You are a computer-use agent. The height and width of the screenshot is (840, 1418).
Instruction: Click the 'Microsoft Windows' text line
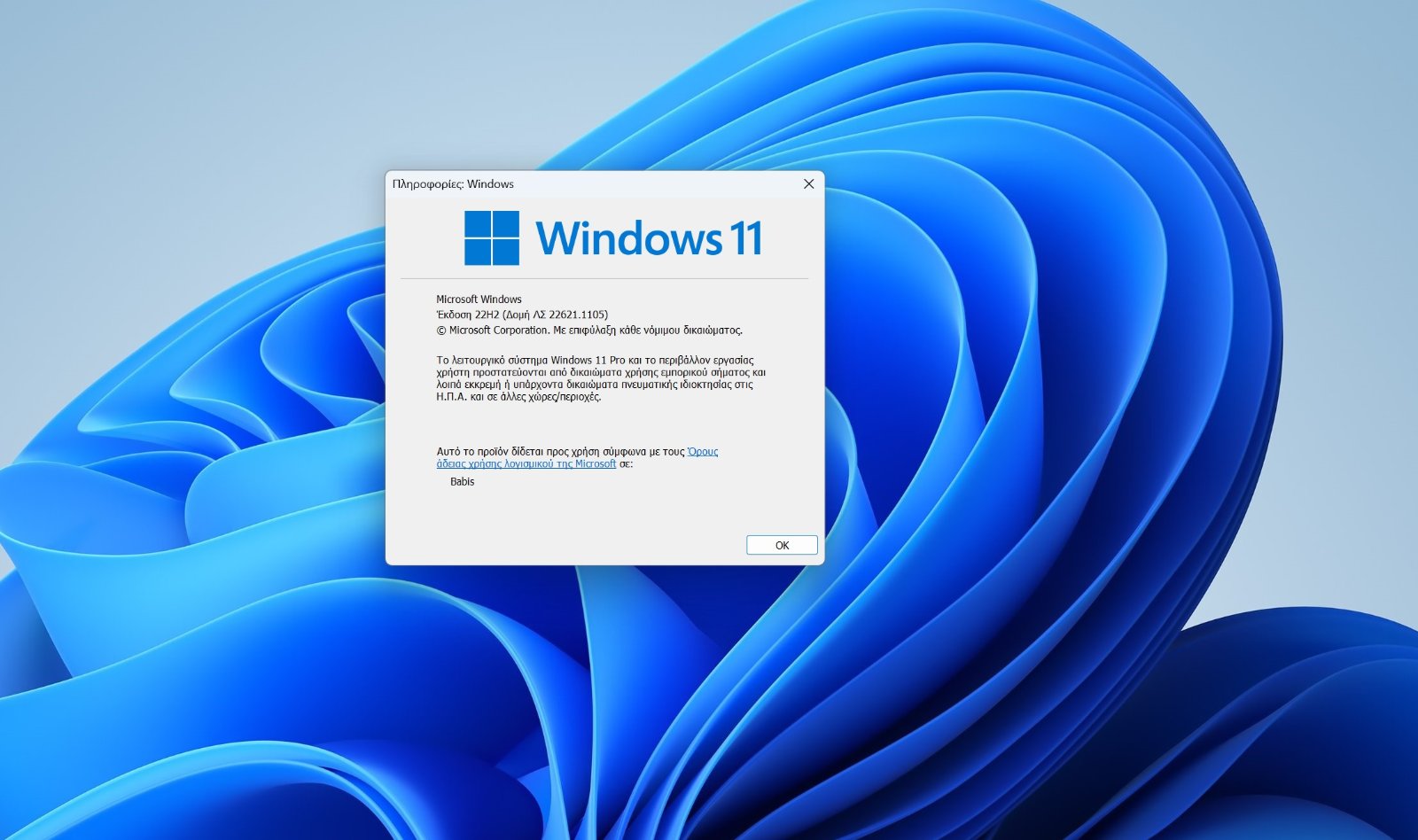click(479, 299)
